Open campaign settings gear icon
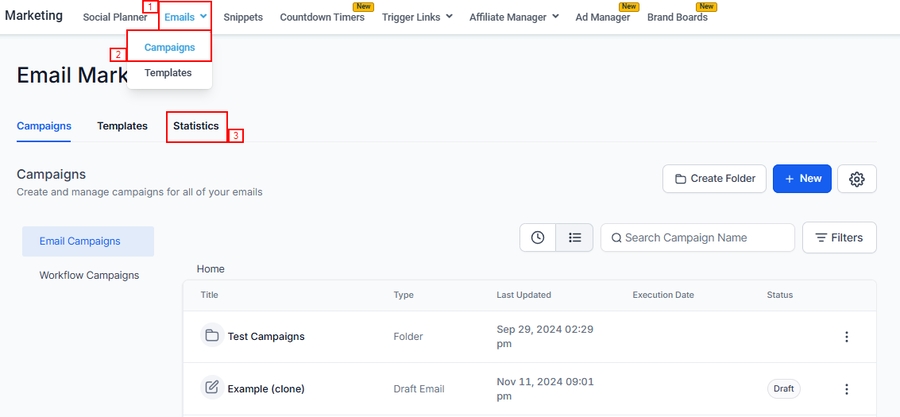This screenshot has height=417, width=900. (x=856, y=179)
